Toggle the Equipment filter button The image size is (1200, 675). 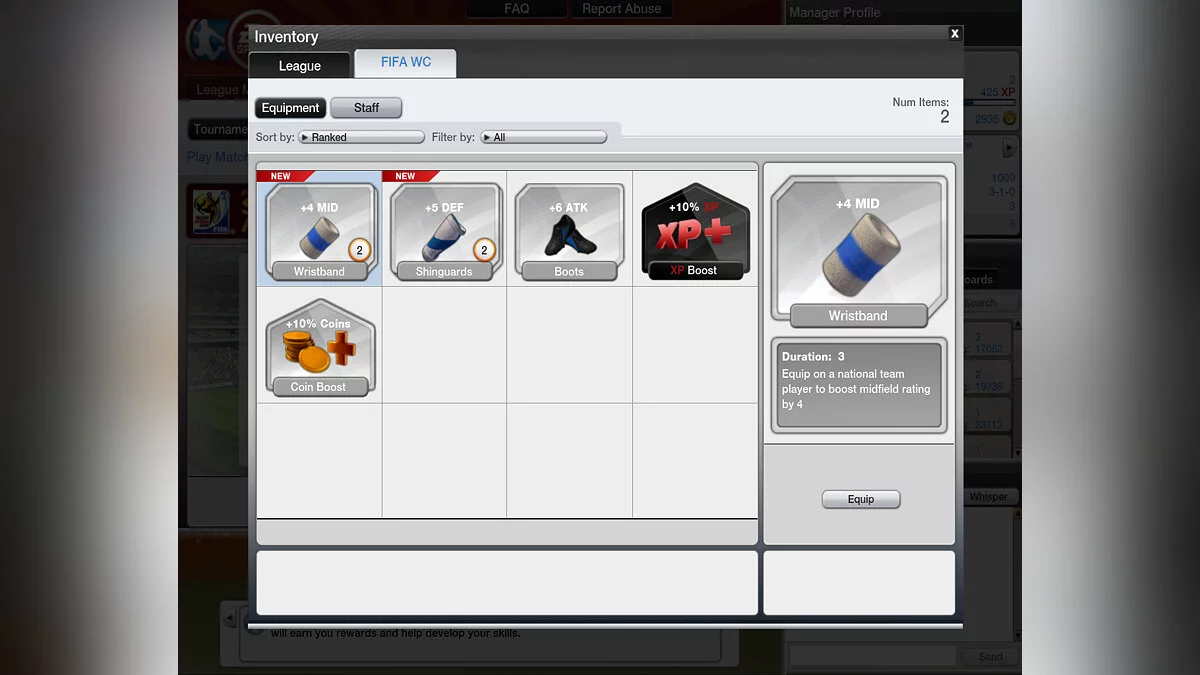[290, 108]
